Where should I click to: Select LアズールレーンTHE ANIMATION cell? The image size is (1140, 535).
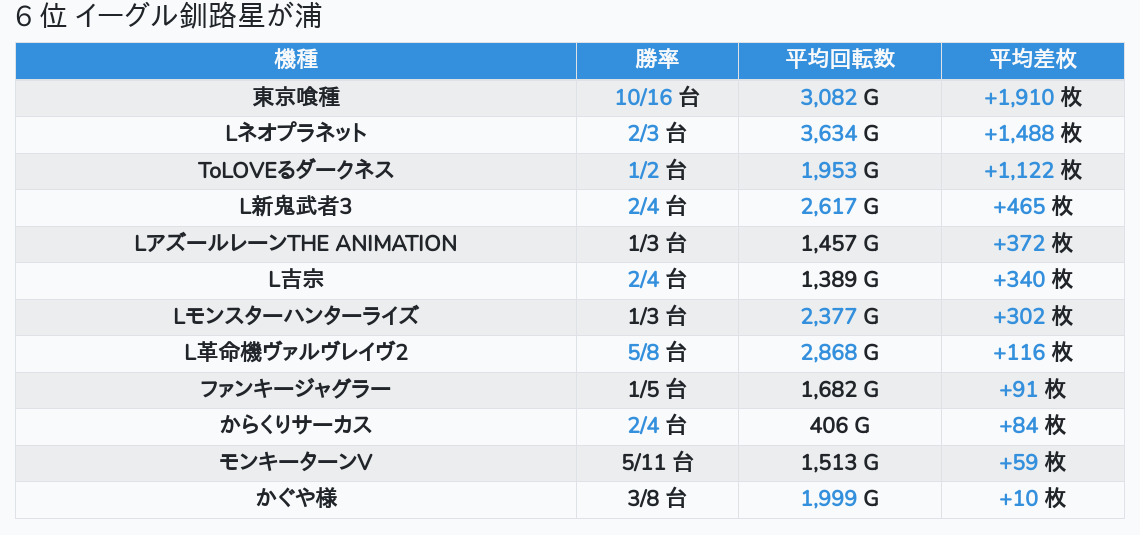tap(296, 243)
